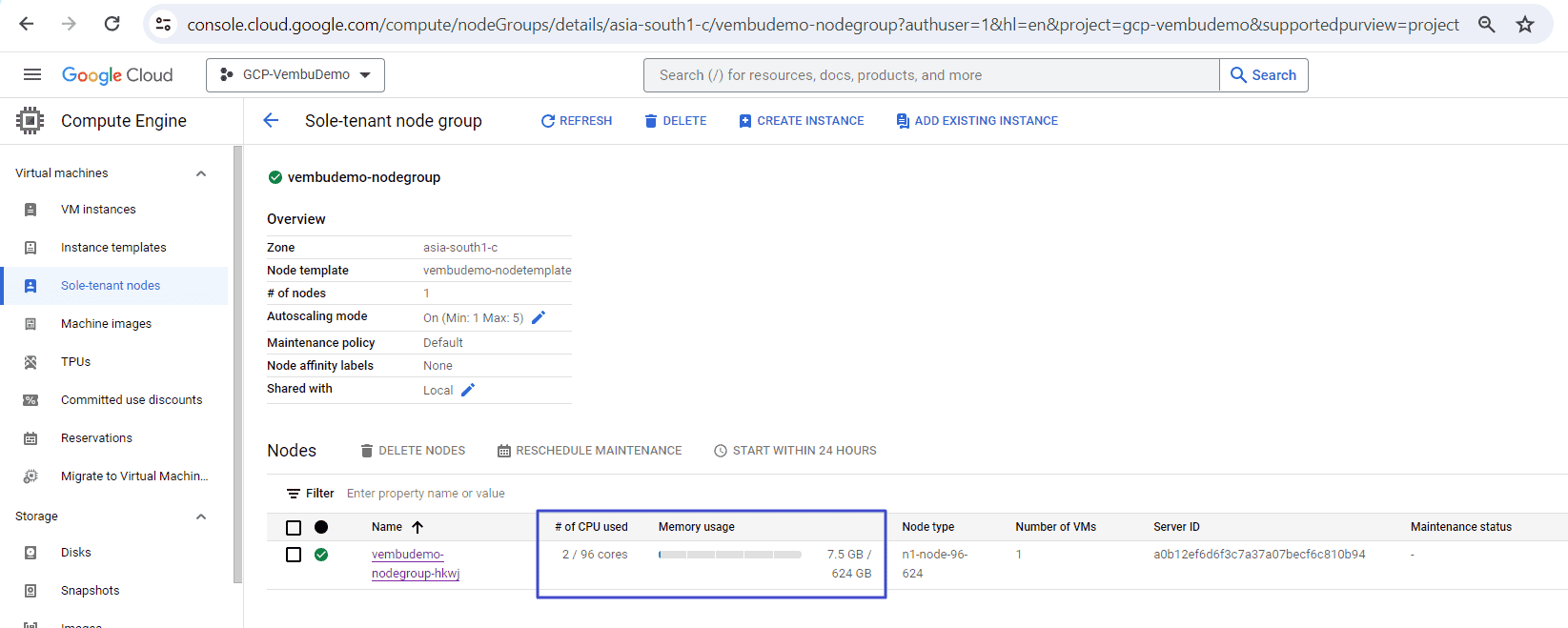The height and width of the screenshot is (628, 1568).
Task: Go back in browser history
Action: tap(27, 24)
